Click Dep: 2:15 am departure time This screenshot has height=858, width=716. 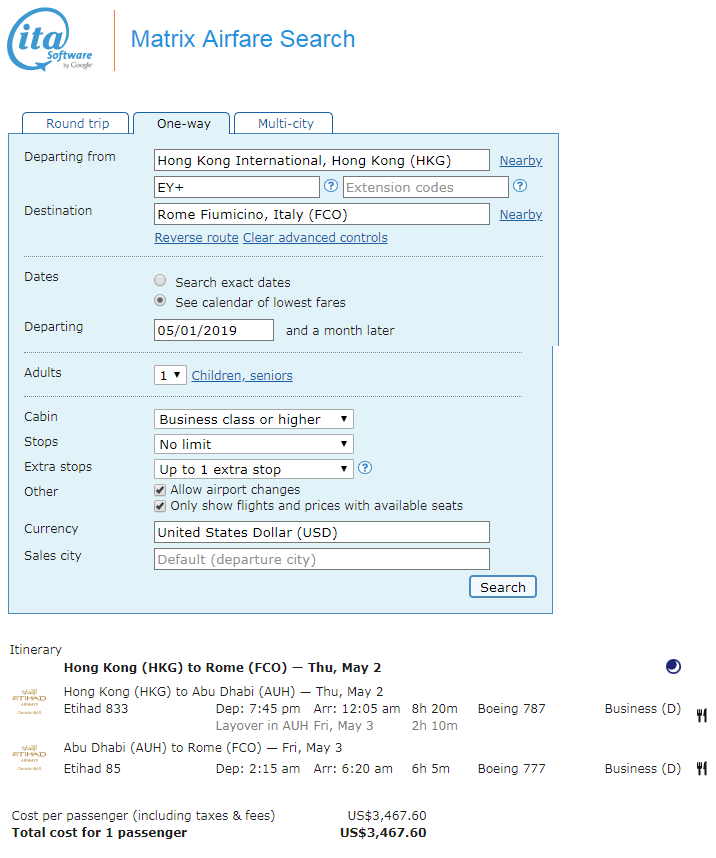pyautogui.click(x=258, y=768)
